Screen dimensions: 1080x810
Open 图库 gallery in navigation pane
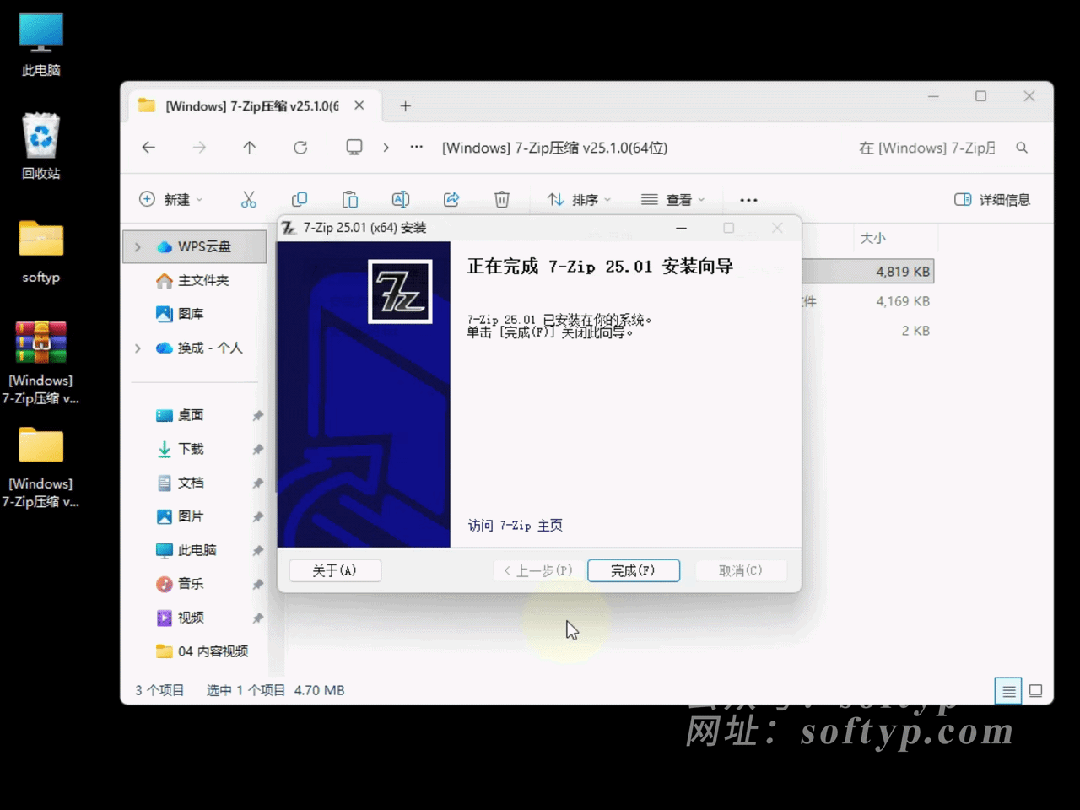[x=180, y=314]
